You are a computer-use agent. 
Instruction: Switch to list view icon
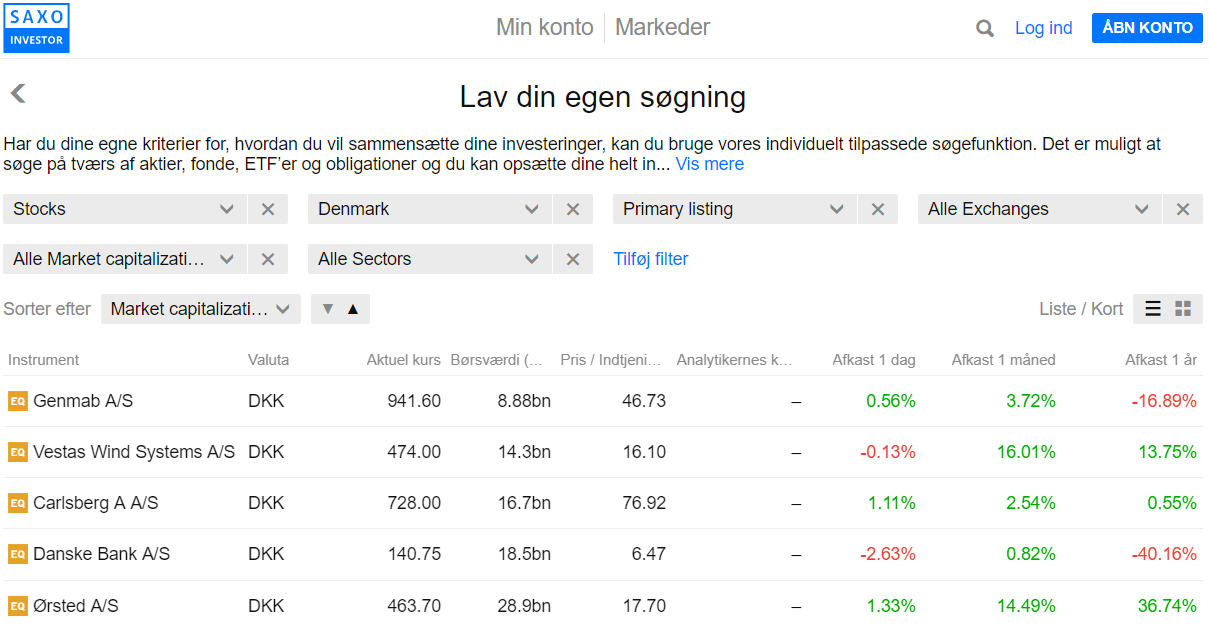click(1153, 309)
